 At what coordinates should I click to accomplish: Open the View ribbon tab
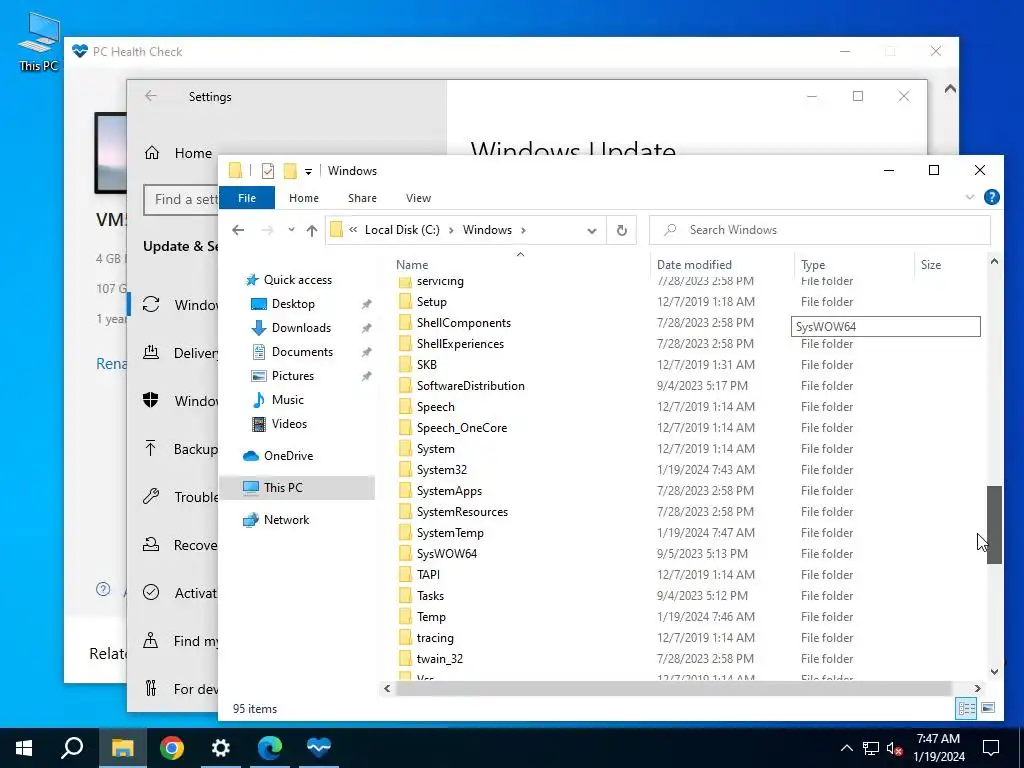[418, 198]
